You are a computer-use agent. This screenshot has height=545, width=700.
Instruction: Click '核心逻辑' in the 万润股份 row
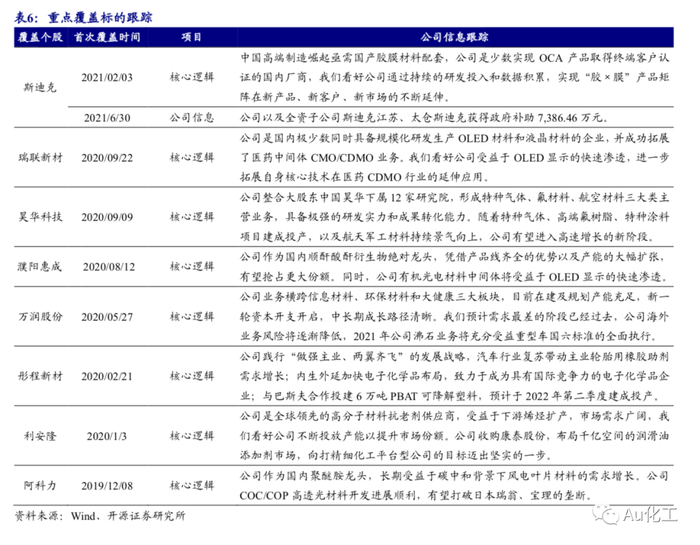[x=192, y=316]
